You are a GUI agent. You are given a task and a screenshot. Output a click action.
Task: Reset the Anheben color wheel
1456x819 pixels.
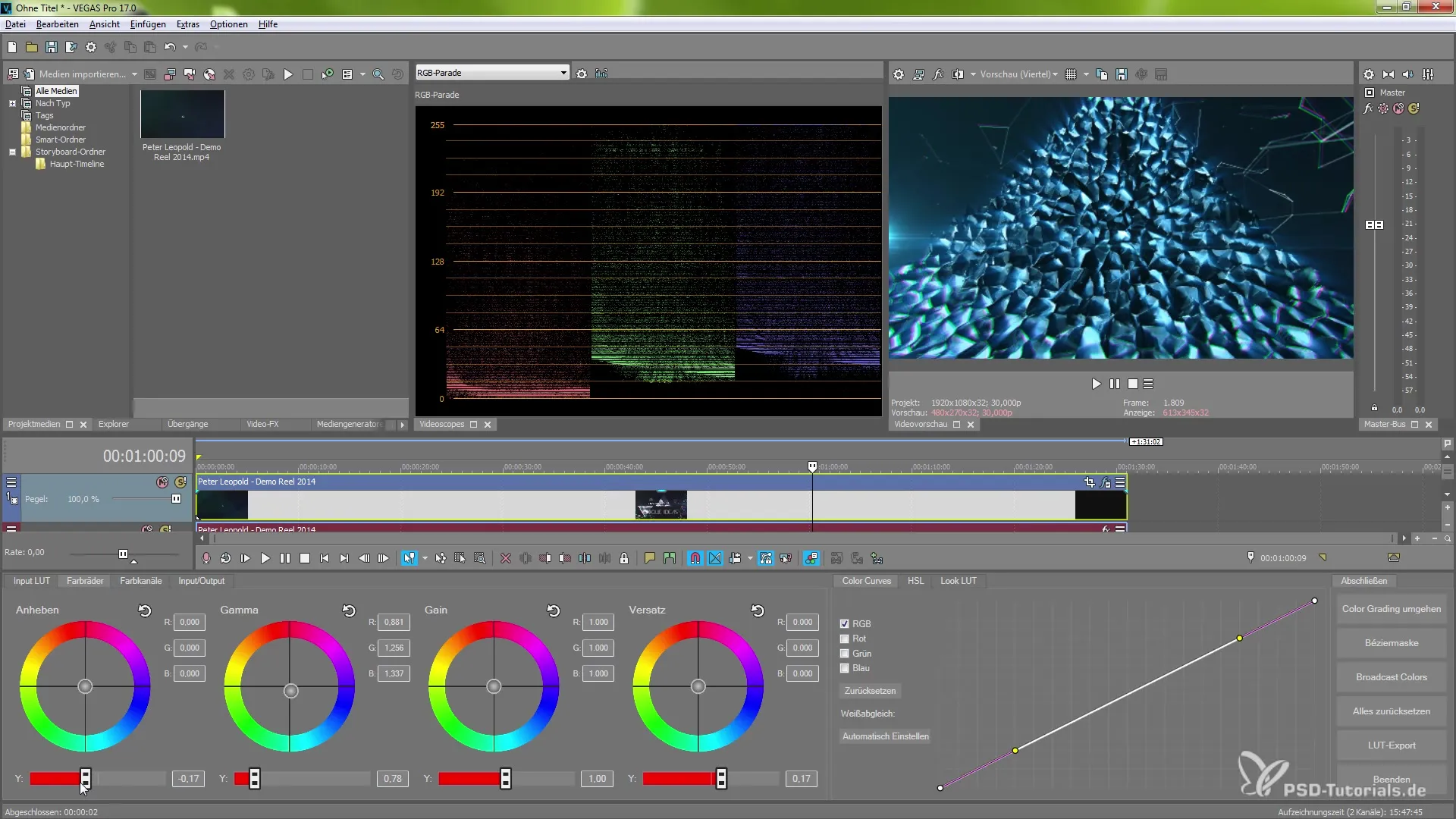(x=145, y=610)
